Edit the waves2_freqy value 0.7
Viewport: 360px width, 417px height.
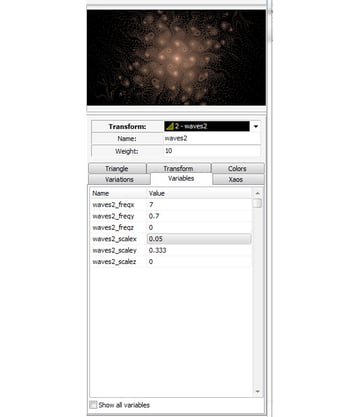199,216
